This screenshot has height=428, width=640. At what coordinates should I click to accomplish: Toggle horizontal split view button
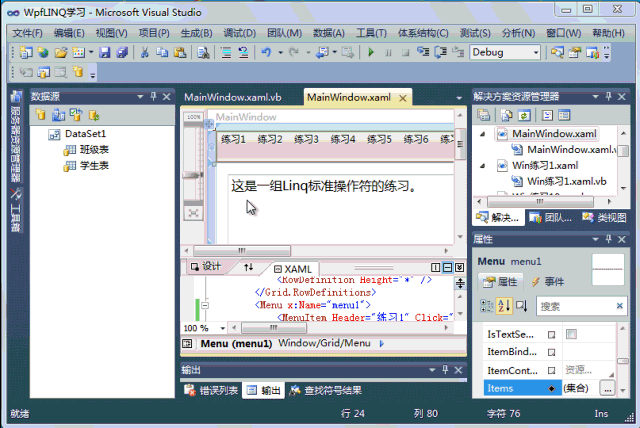[447, 267]
